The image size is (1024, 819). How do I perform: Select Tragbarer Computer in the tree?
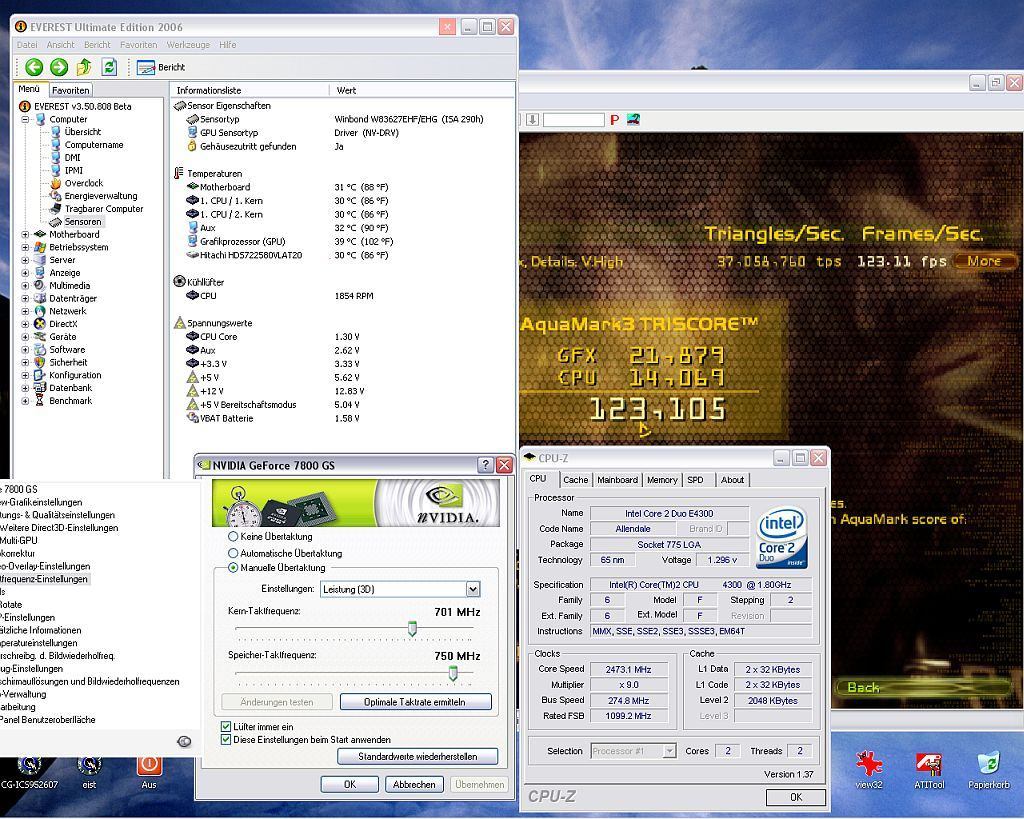coord(104,209)
